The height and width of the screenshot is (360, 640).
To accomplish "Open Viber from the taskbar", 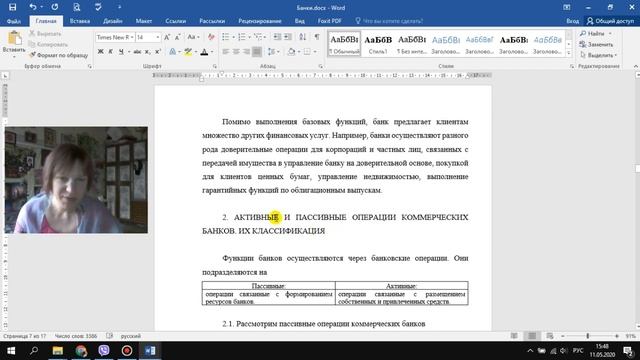I will pos(104,351).
